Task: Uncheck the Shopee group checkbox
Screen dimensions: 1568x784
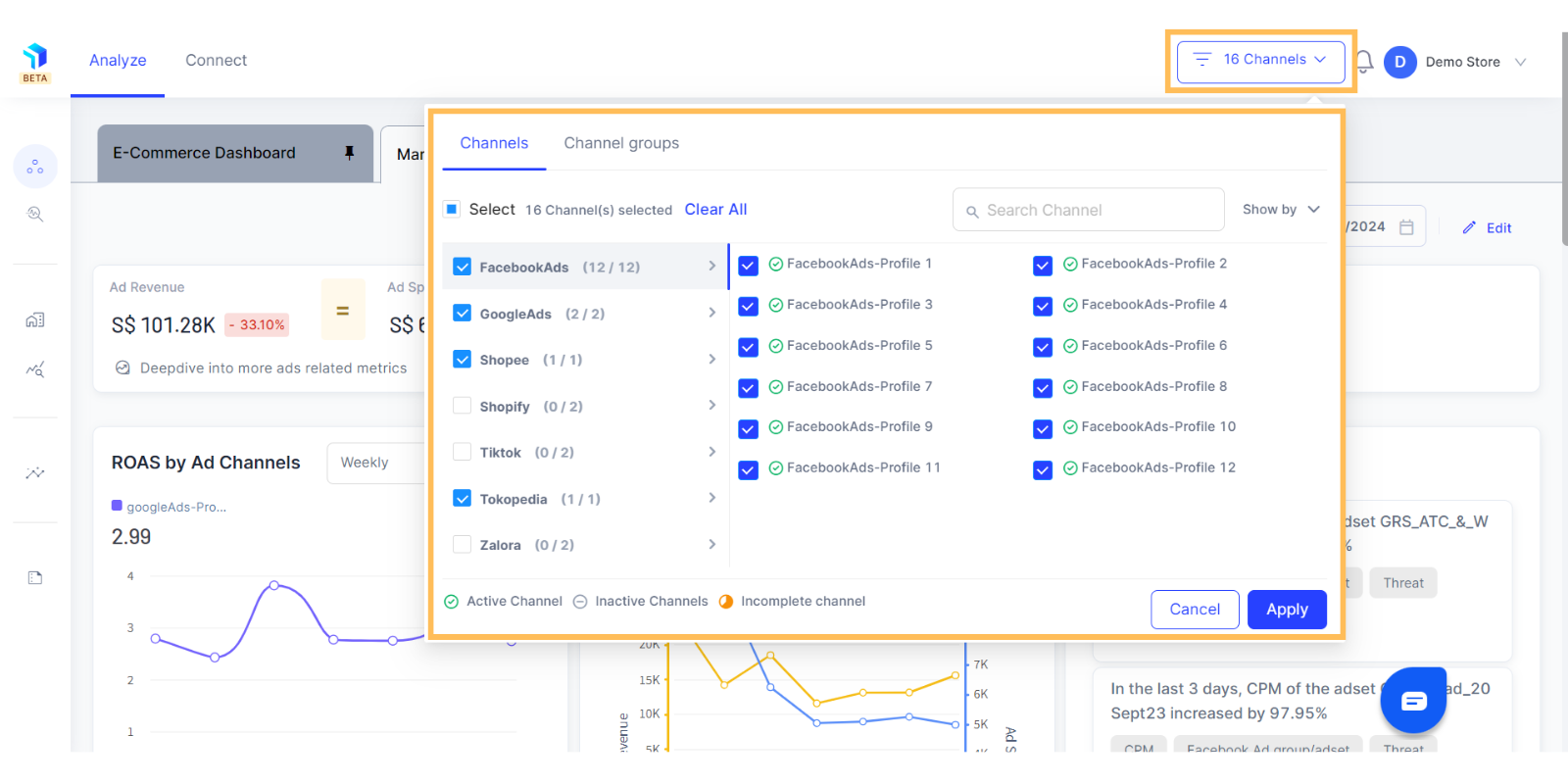Action: 463,359
